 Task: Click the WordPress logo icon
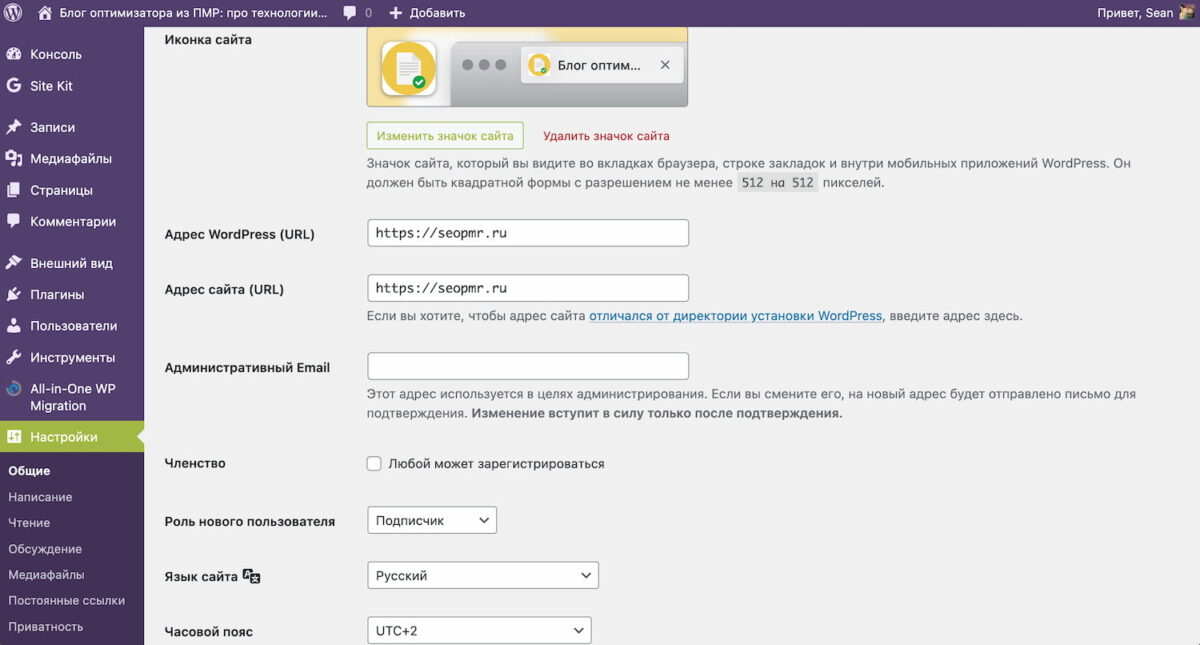[x=13, y=13]
